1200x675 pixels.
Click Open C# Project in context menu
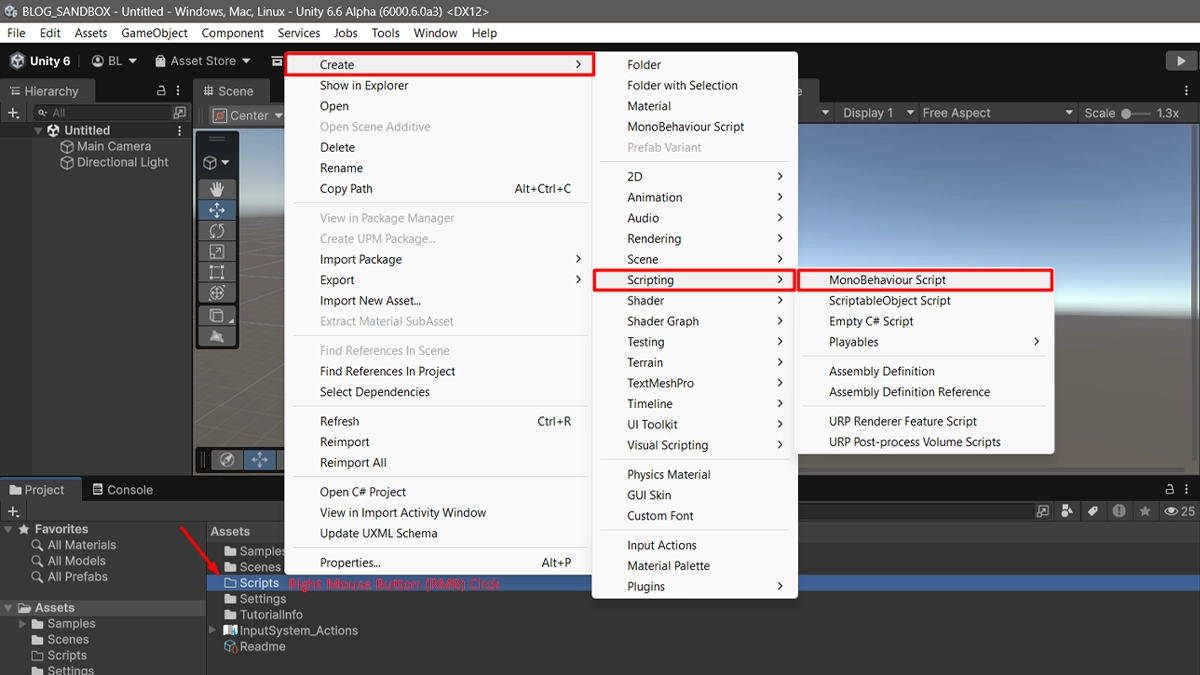click(x=440, y=492)
